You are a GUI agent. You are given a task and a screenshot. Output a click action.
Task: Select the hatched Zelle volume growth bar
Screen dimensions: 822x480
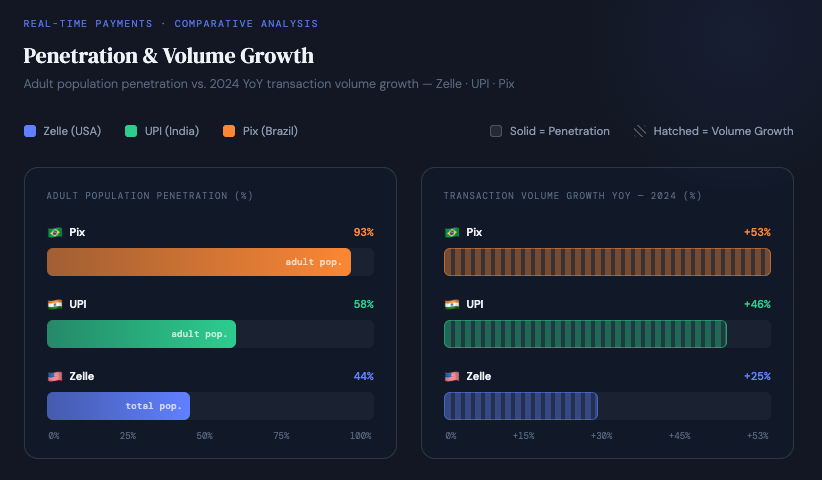coord(521,406)
